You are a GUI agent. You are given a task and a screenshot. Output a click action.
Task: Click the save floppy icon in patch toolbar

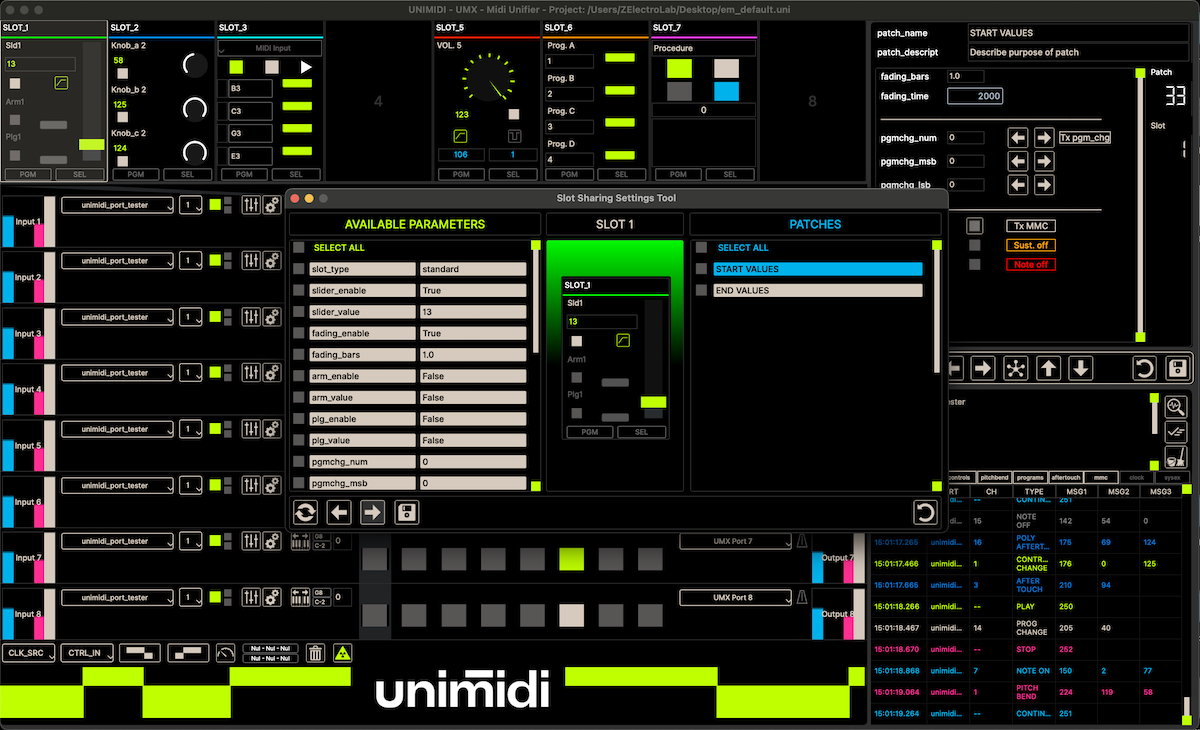(x=1177, y=368)
